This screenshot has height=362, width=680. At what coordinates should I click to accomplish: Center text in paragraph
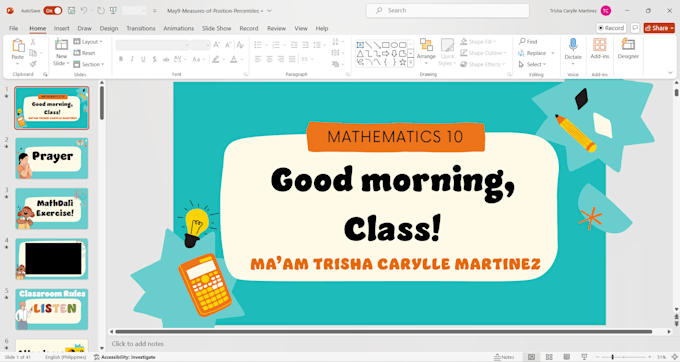[269, 59]
